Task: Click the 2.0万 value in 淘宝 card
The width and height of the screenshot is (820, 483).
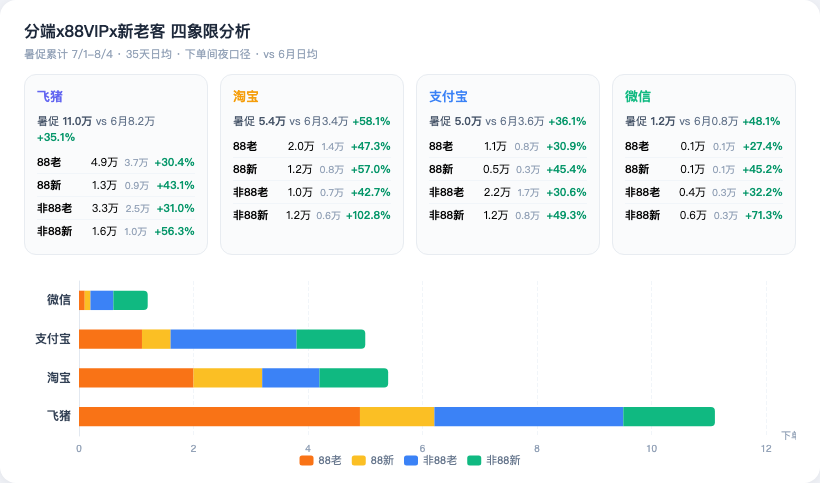Action: tap(301, 146)
